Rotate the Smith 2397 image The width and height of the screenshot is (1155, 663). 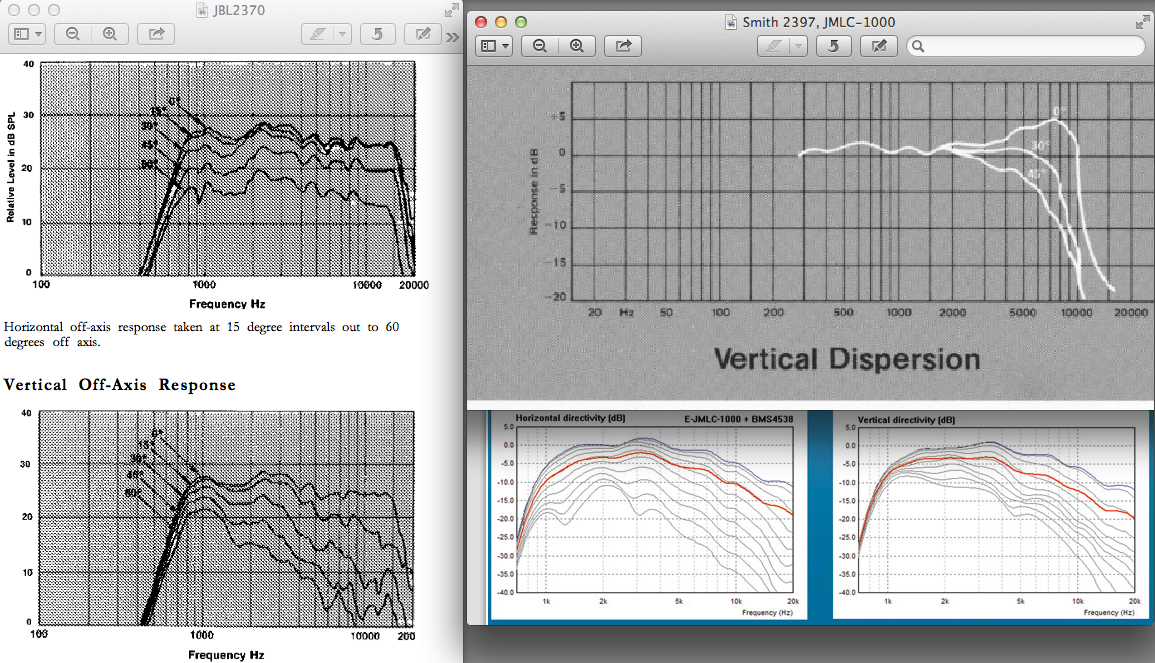[x=834, y=46]
